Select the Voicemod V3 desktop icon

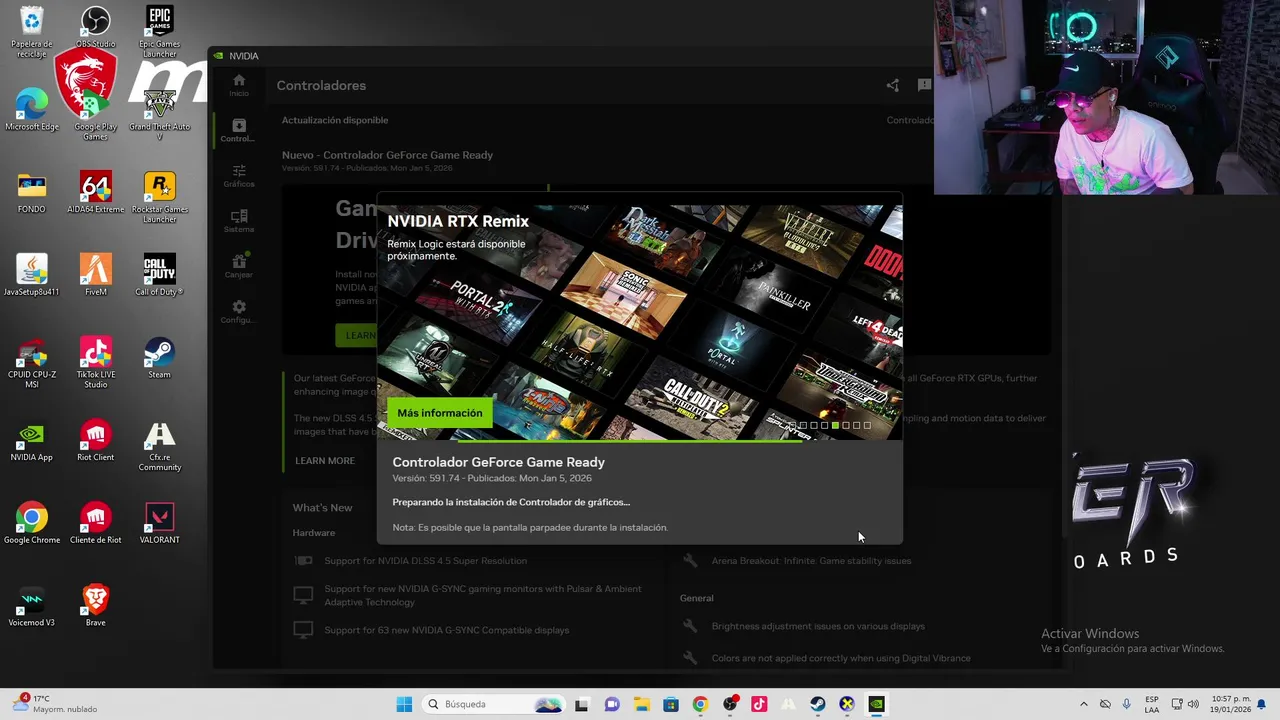pyautogui.click(x=32, y=608)
